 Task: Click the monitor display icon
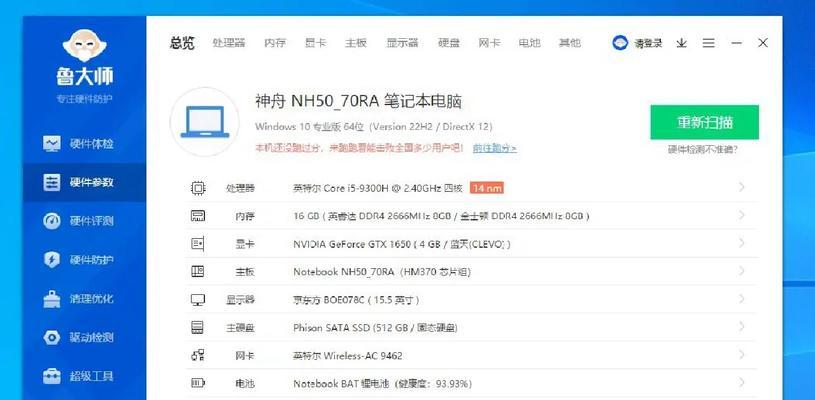[x=198, y=300]
